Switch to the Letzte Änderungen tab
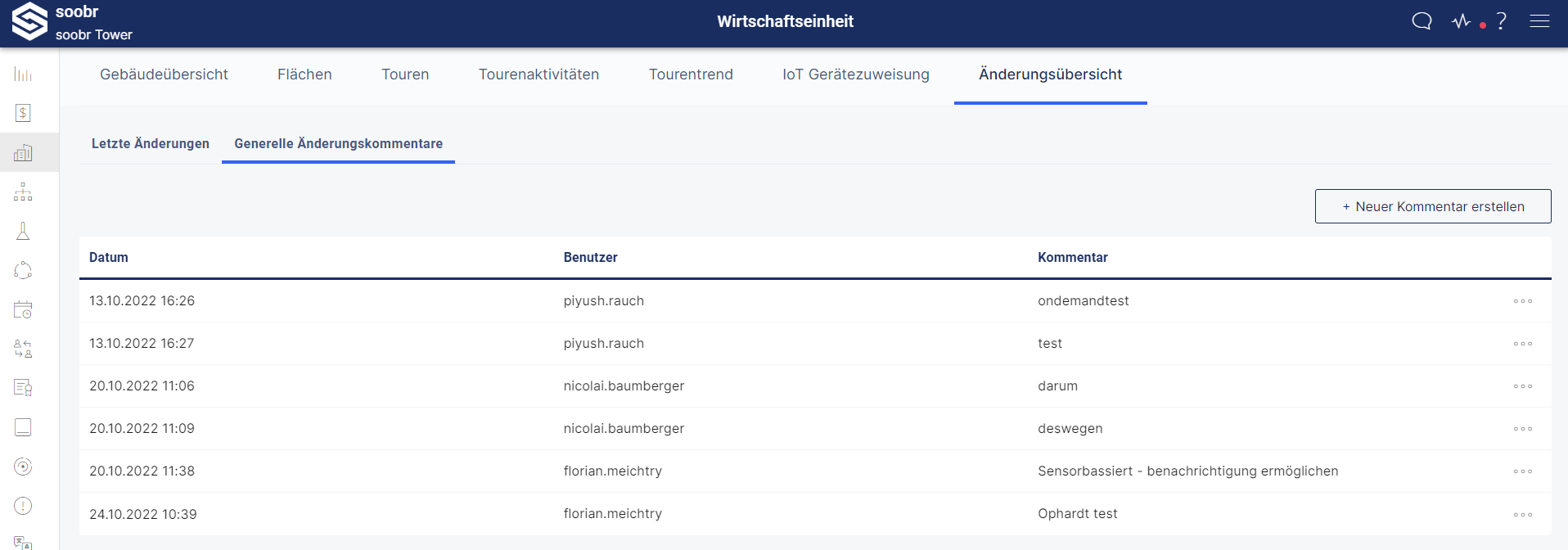Screen dimensions: 1568x550 tap(151, 143)
